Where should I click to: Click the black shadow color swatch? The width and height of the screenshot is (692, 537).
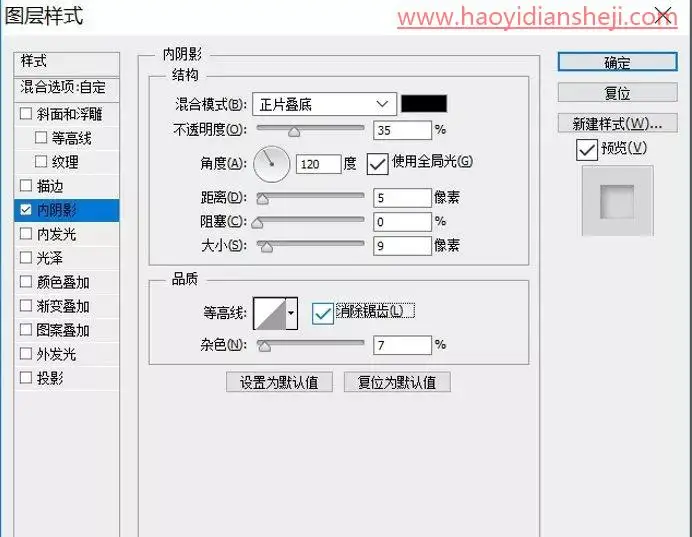424,104
